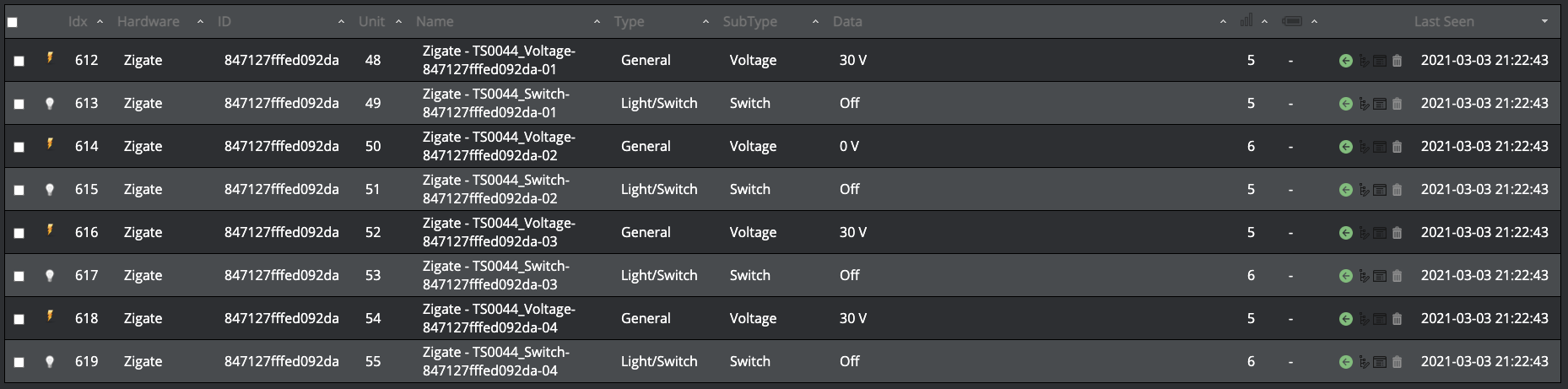The image size is (1568, 389).
Task: Click the green arrow icon for device 619
Action: pos(1346,362)
